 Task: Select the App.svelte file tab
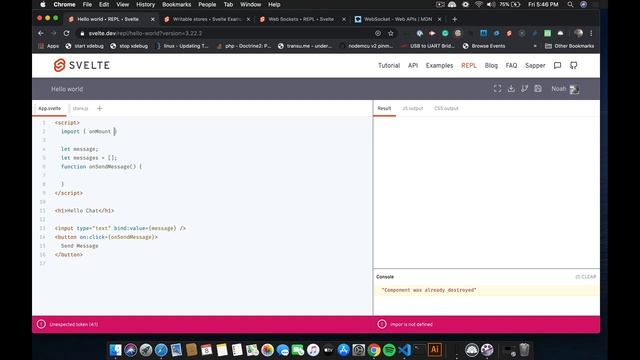(49, 109)
